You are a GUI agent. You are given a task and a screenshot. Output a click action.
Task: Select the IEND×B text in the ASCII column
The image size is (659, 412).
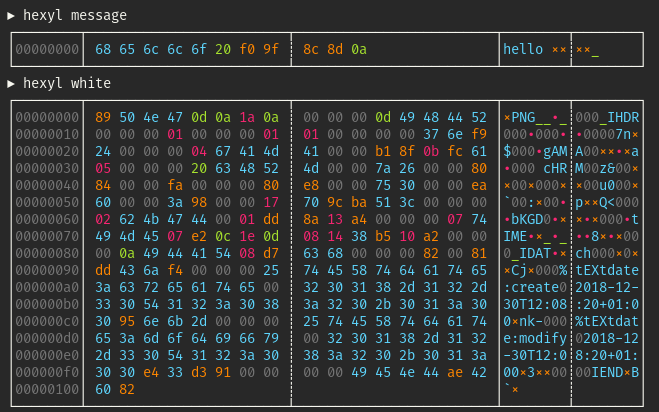coord(615,372)
